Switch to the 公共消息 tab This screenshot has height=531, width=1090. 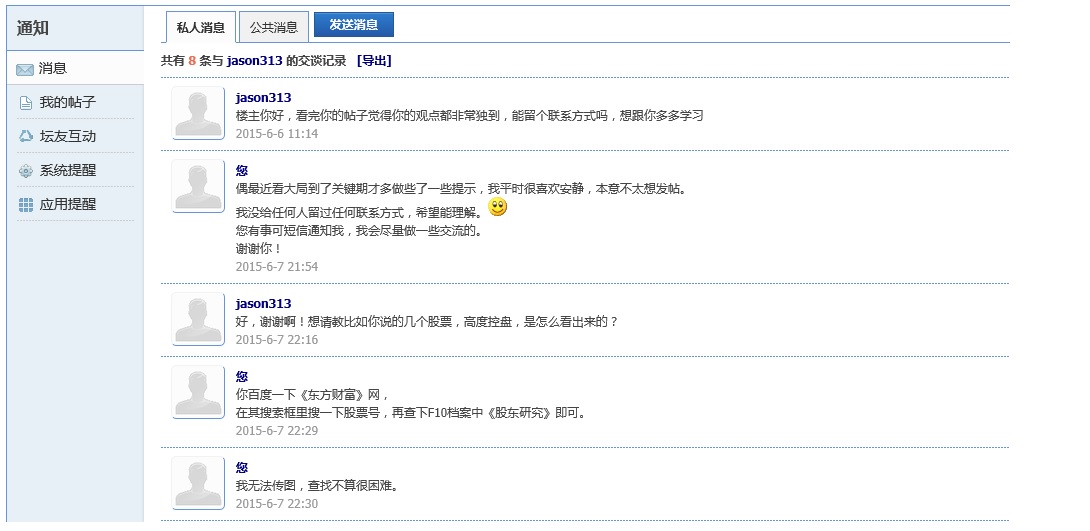(274, 27)
